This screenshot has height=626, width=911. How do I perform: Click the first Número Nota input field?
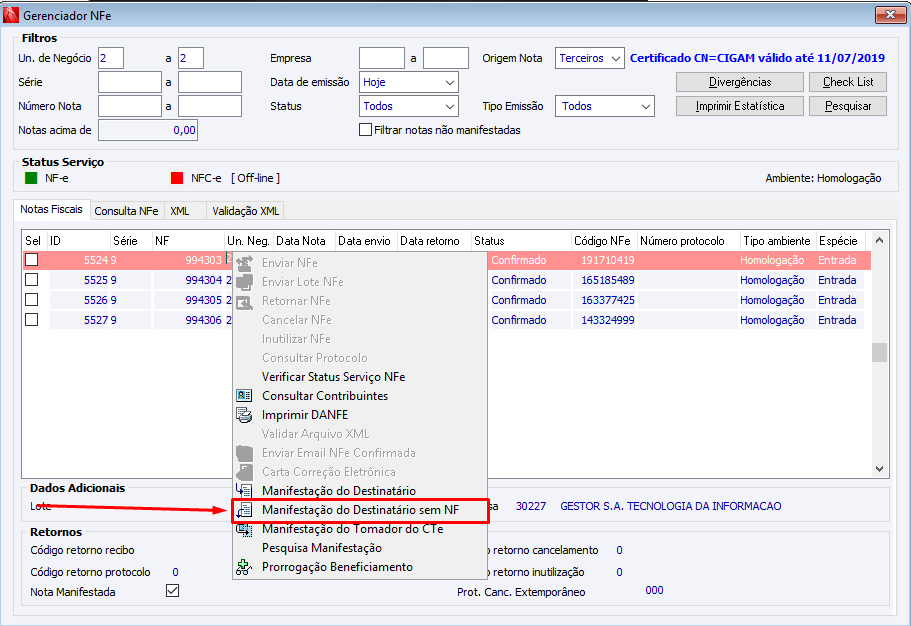click(130, 106)
